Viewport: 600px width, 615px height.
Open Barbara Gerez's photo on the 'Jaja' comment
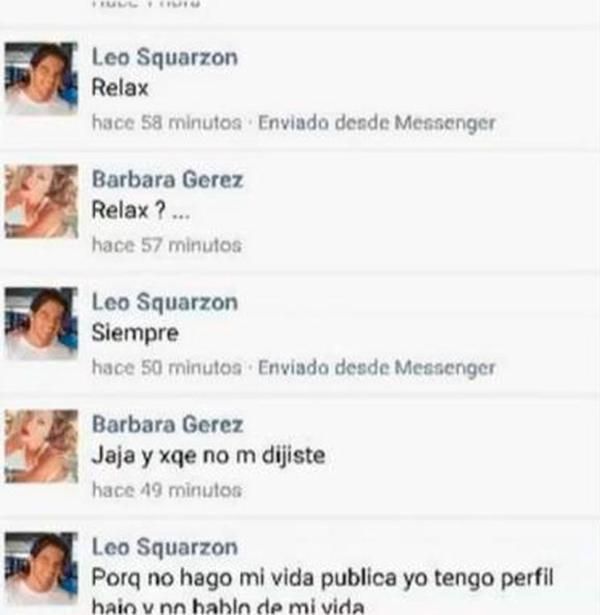pos(41,446)
